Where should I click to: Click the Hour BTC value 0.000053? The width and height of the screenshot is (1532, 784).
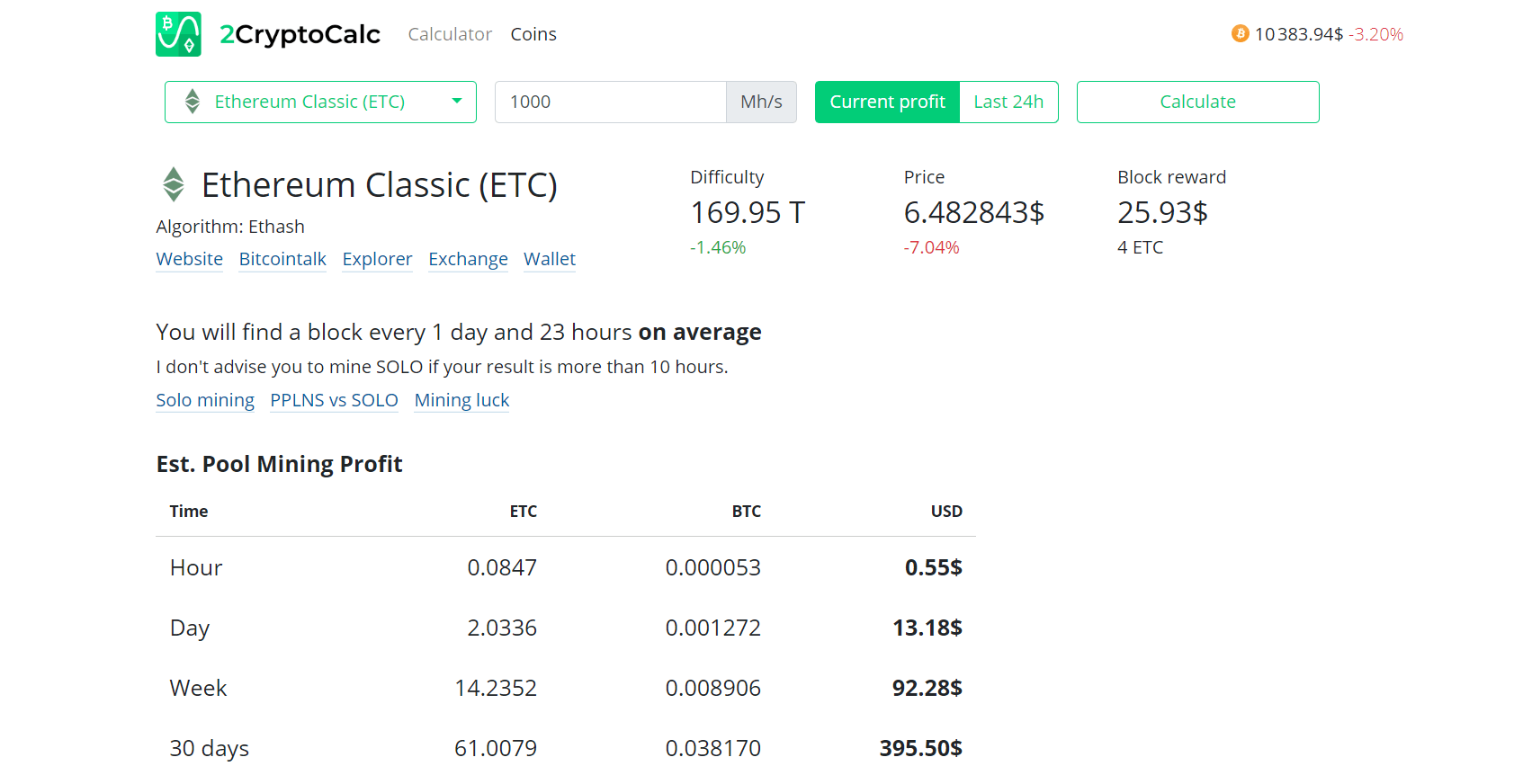713,567
